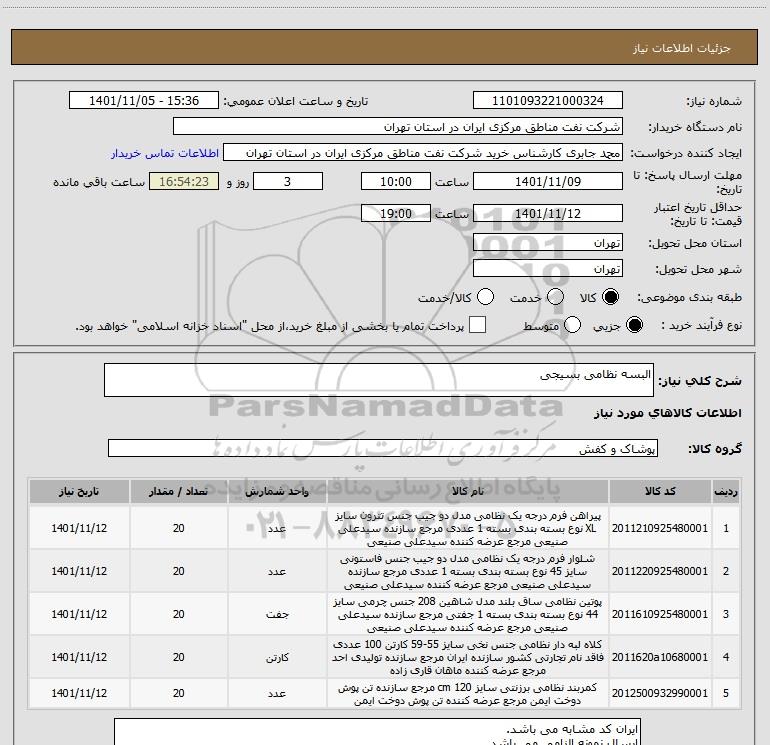The width and height of the screenshot is (770, 745).
Task: Click the پوتین نظامی product name cell
Action: [x=468, y=614]
